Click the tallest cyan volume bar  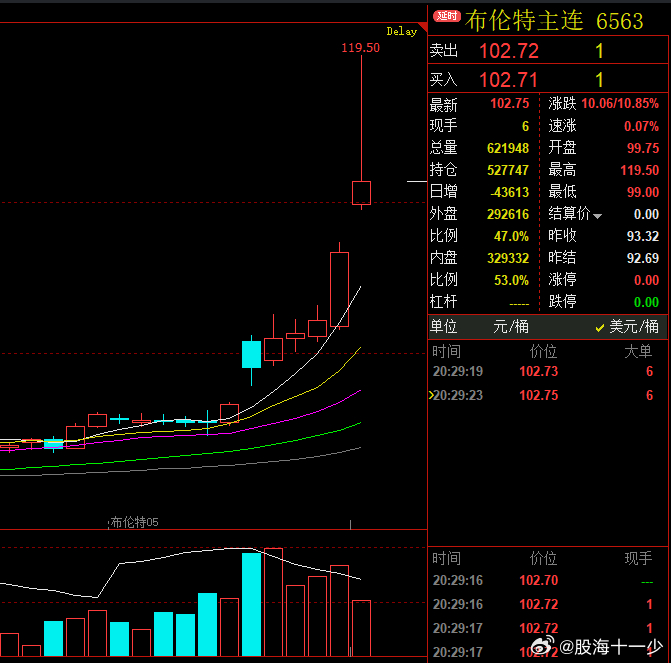[x=251, y=604]
